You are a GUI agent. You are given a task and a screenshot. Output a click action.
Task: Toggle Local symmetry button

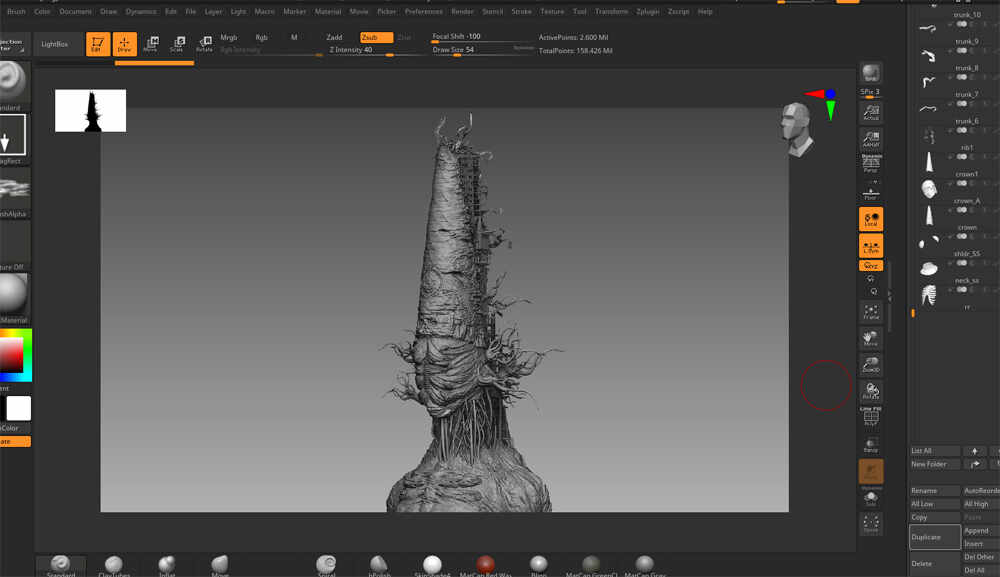point(871,219)
